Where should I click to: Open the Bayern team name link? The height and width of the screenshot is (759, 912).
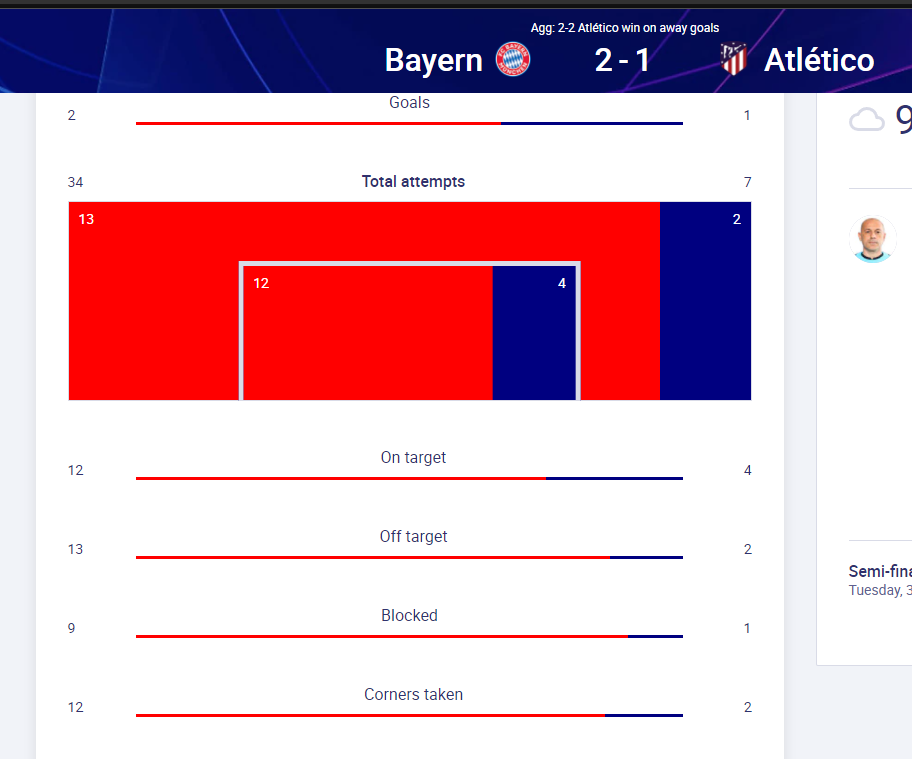[433, 60]
